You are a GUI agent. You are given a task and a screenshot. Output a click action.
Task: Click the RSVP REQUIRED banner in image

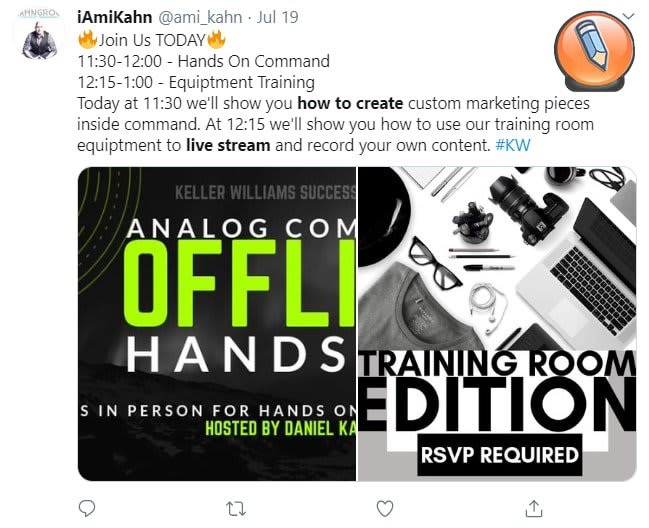(x=500, y=455)
